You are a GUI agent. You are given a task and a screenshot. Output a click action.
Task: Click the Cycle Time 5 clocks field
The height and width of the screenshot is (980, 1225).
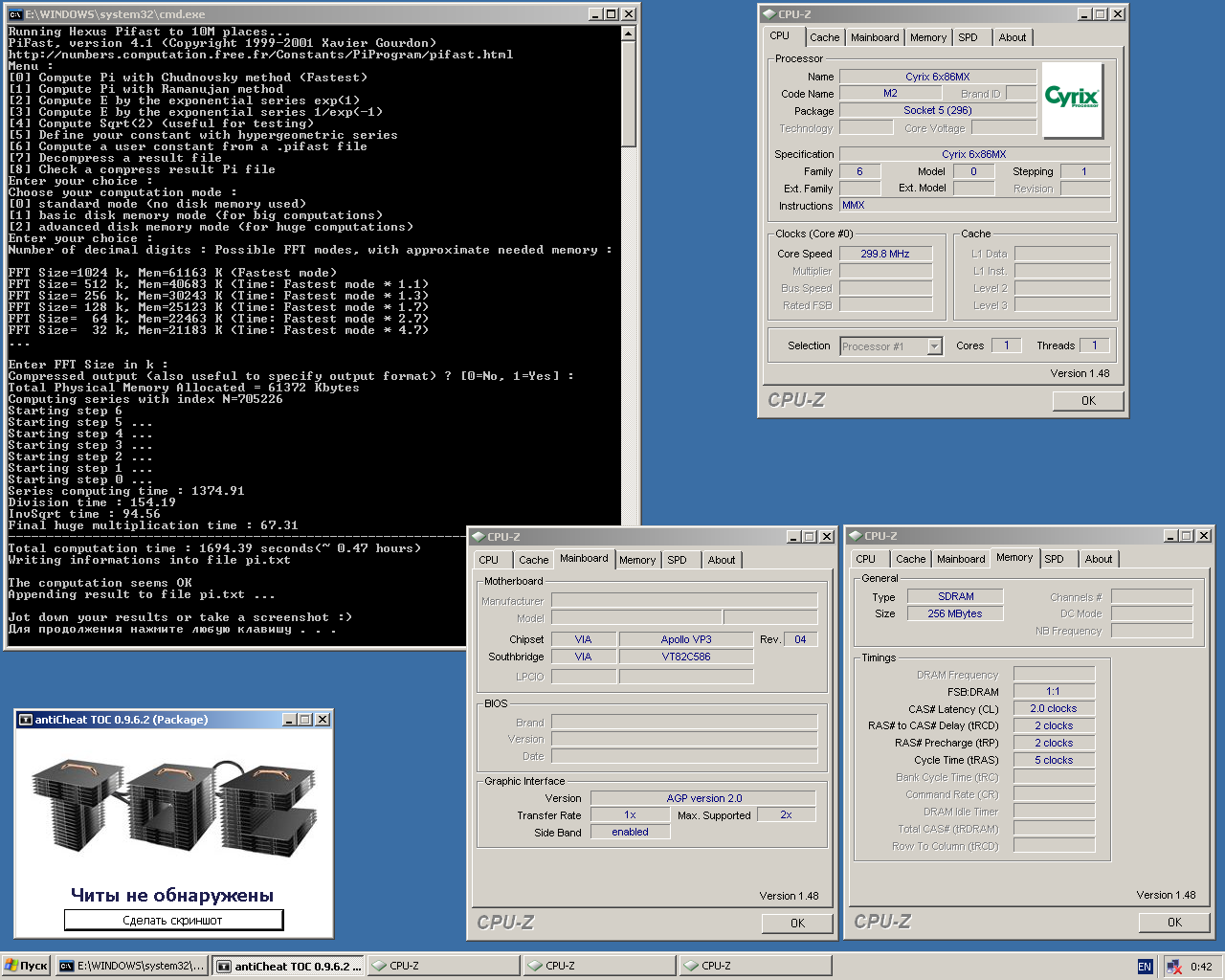[x=1053, y=760]
